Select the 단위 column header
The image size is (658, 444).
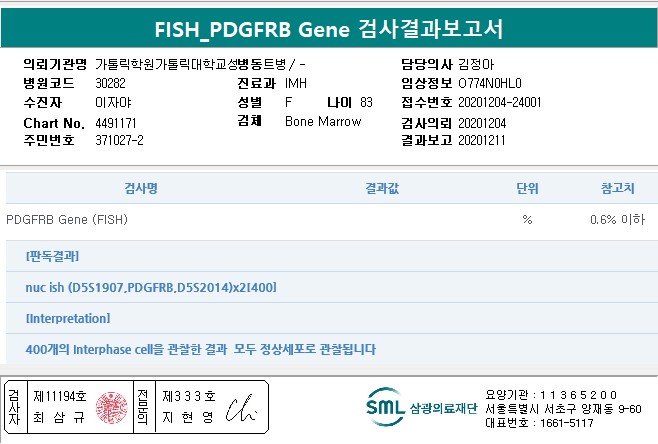[527, 188]
